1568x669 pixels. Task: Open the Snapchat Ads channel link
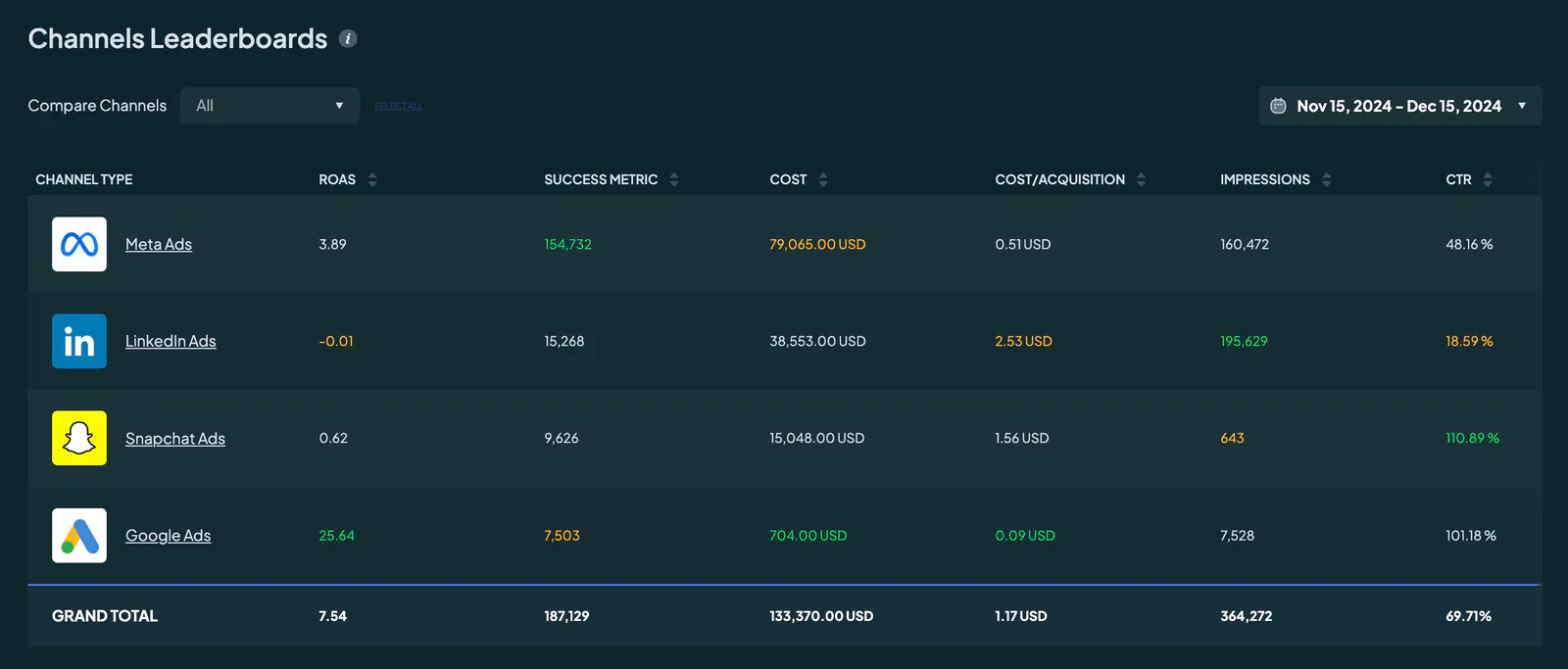click(175, 438)
